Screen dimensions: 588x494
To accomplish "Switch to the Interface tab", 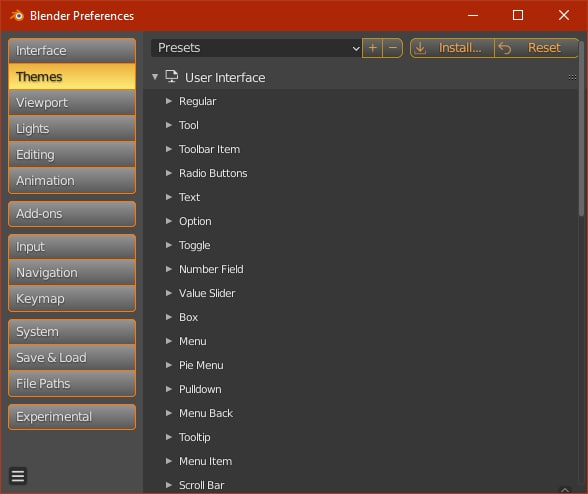I will pos(72,51).
